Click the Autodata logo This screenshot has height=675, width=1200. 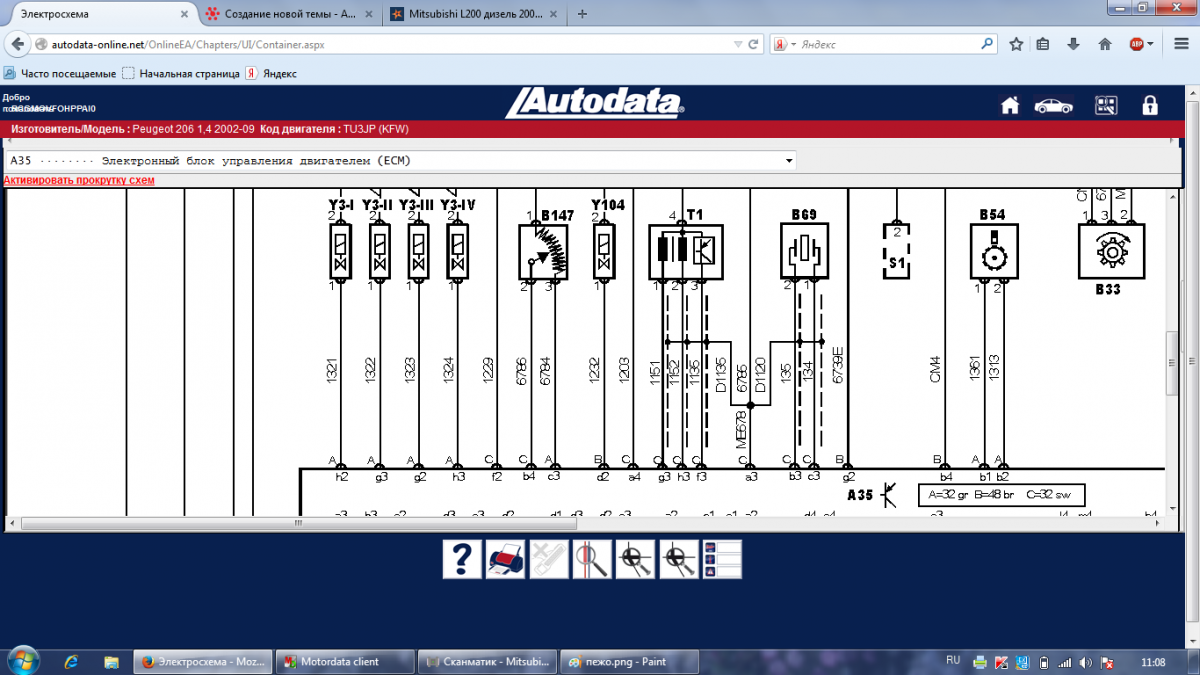coord(594,103)
